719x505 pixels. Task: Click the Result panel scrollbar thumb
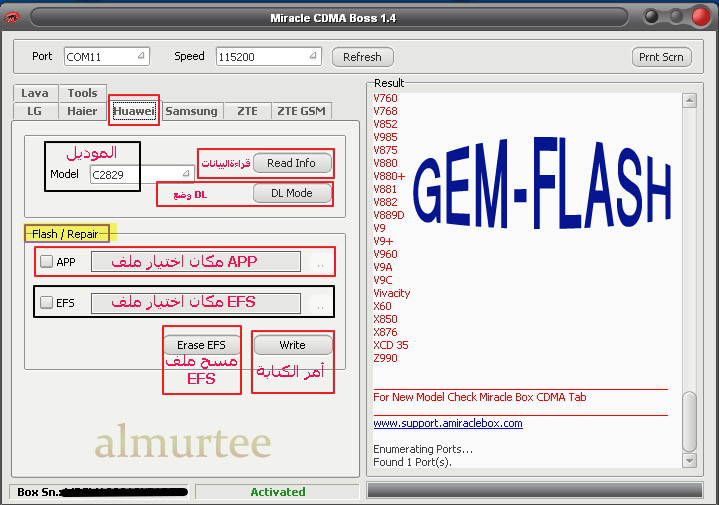click(x=690, y=421)
